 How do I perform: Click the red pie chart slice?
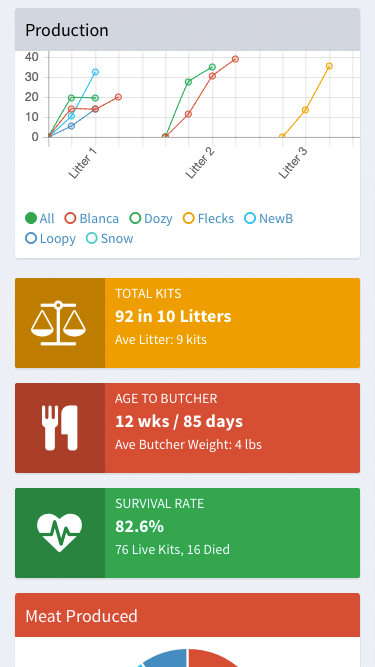pyautogui.click(x=215, y=658)
